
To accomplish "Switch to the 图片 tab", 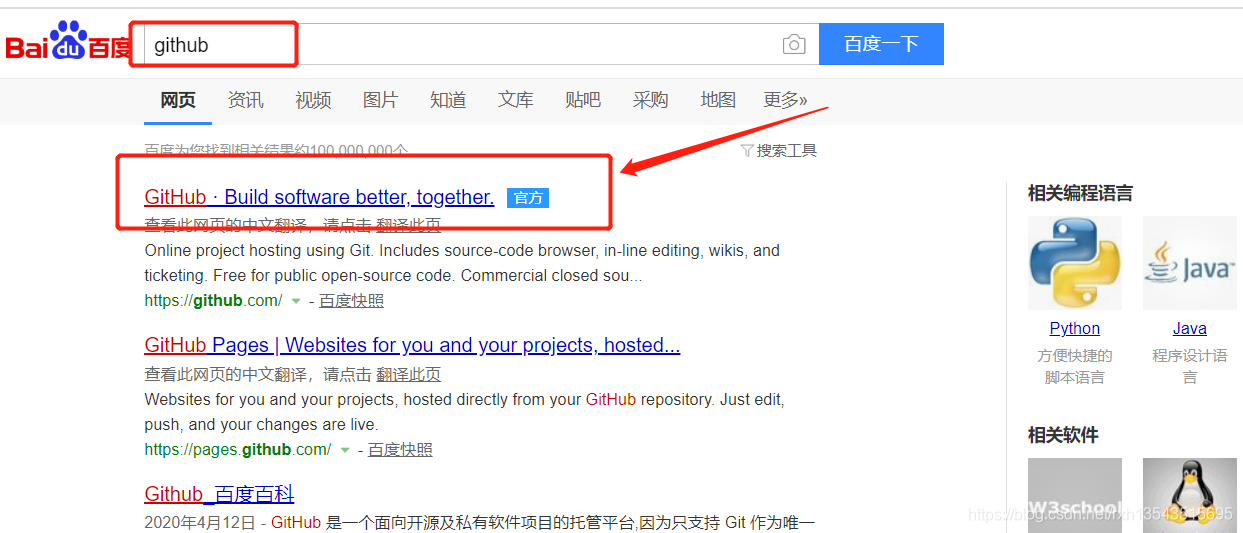I will point(380,100).
